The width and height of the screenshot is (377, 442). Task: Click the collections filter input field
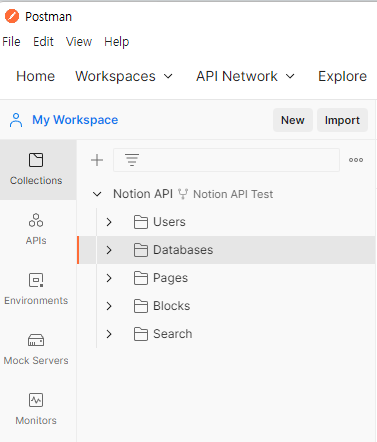(x=227, y=160)
